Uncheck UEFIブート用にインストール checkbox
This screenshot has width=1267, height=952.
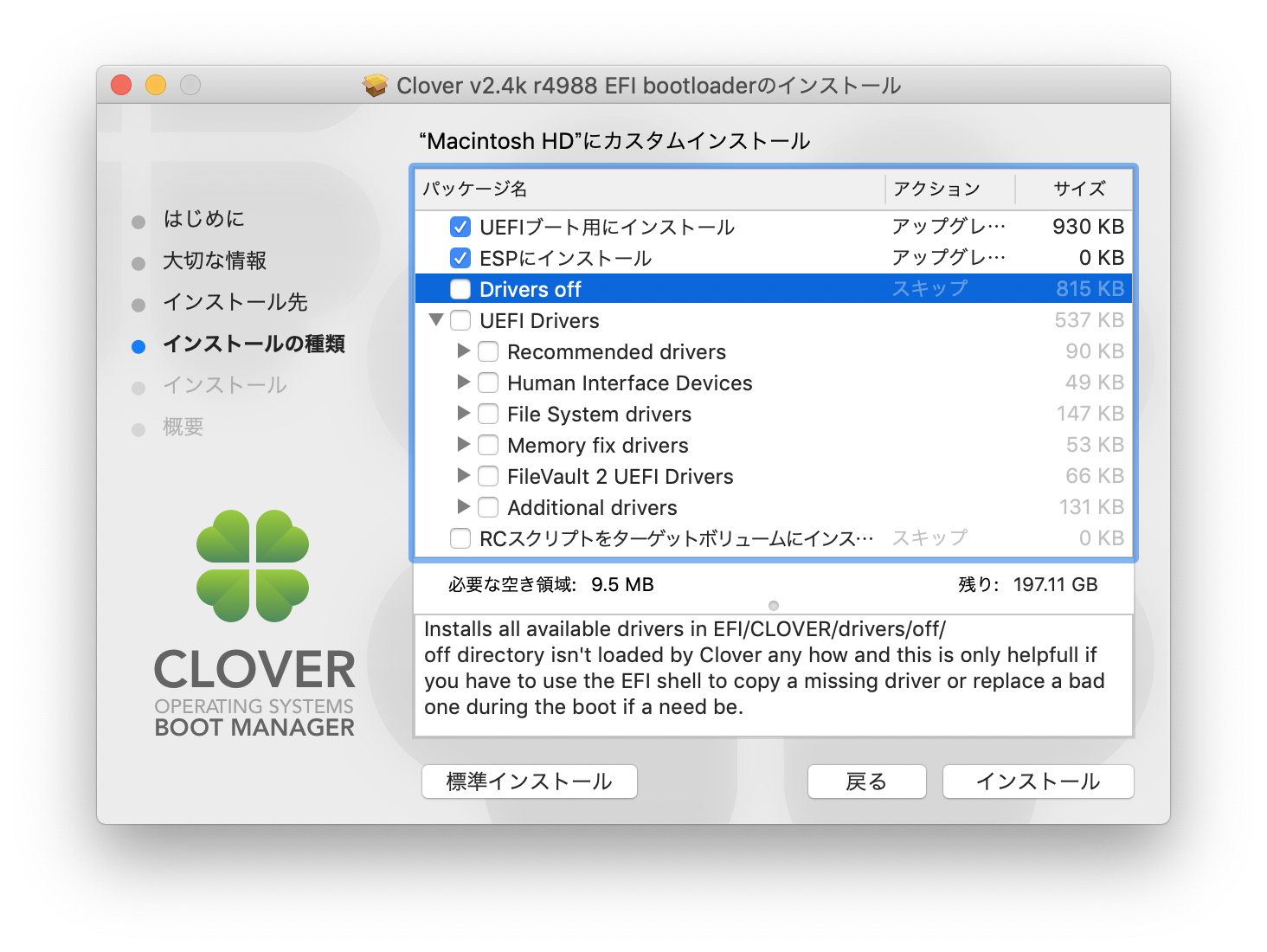point(460,227)
